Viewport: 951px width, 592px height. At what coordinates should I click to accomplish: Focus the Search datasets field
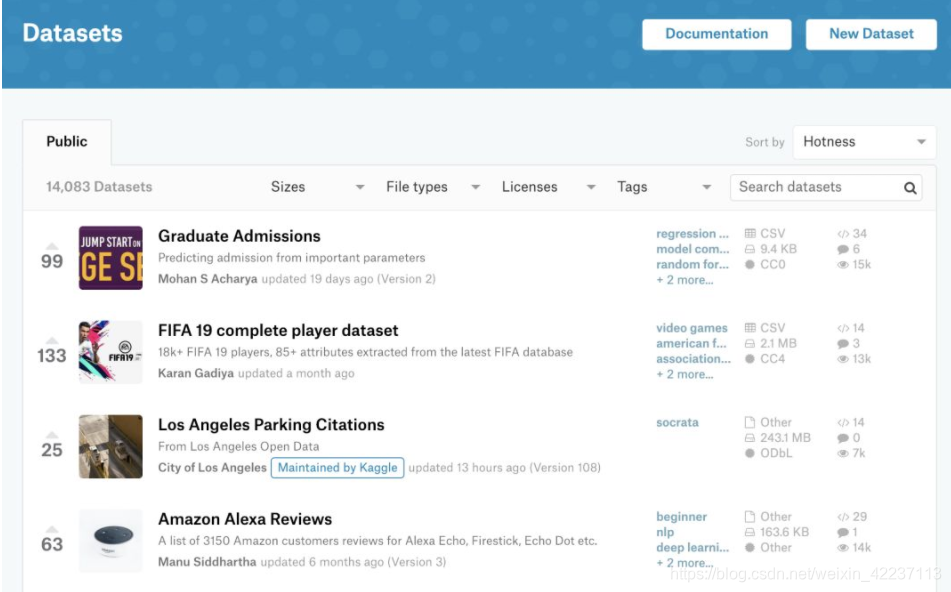click(x=826, y=187)
